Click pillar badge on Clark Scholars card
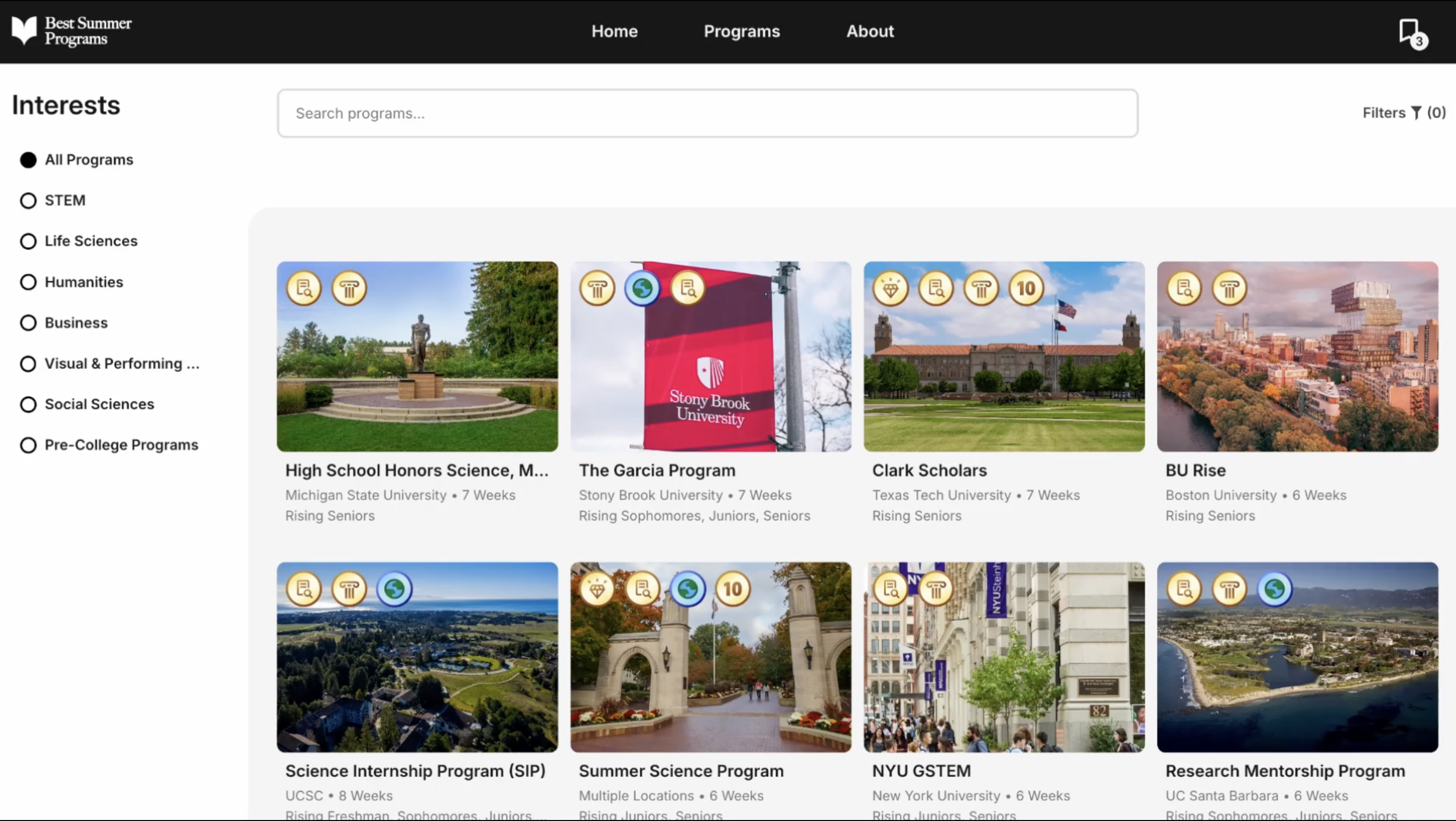This screenshot has height=821, width=1456. [981, 288]
